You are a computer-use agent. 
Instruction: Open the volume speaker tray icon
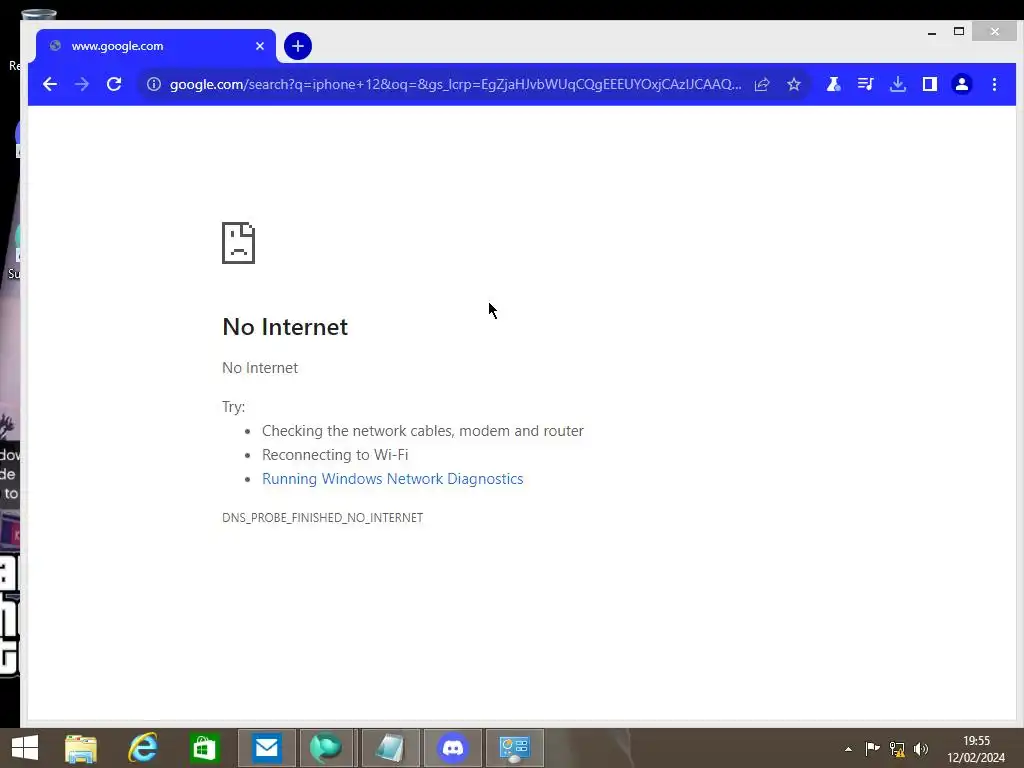921,748
